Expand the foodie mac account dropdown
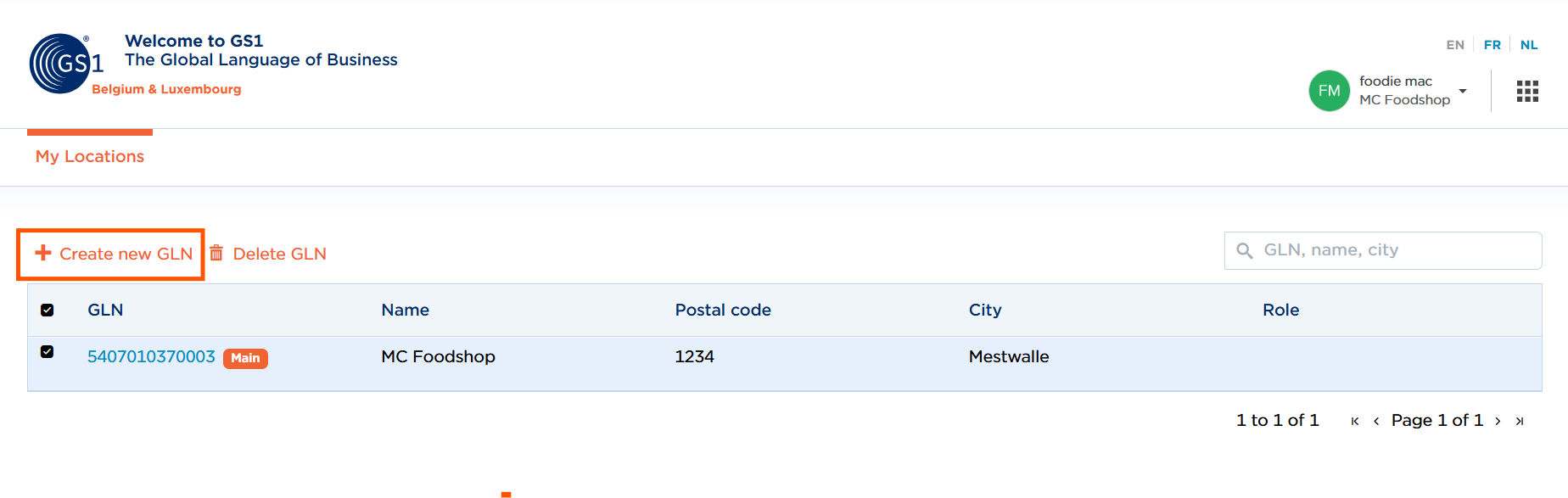Viewport: 1568px width, 498px height. (1463, 91)
